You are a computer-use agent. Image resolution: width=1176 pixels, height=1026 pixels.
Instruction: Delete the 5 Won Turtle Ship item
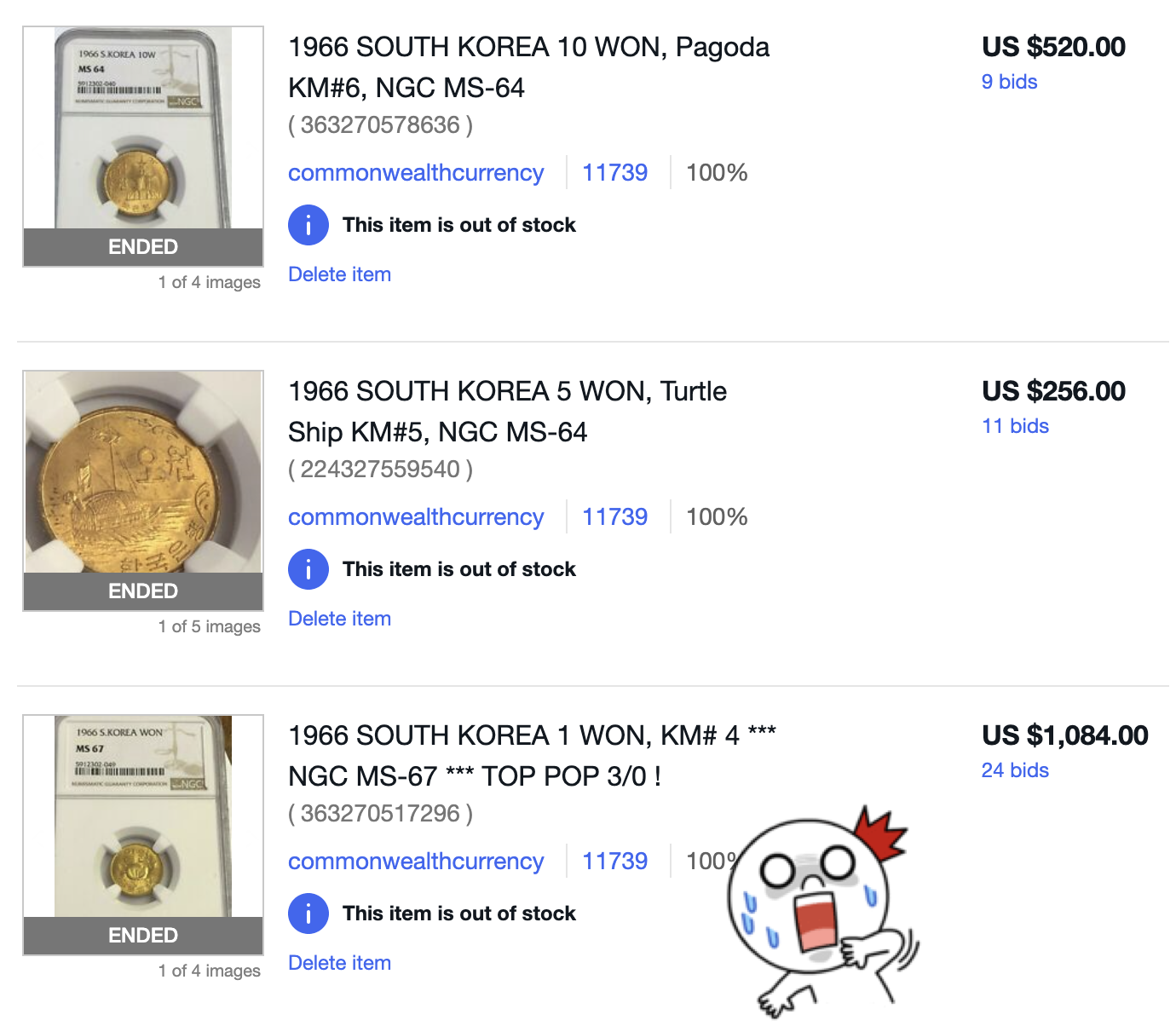339,619
